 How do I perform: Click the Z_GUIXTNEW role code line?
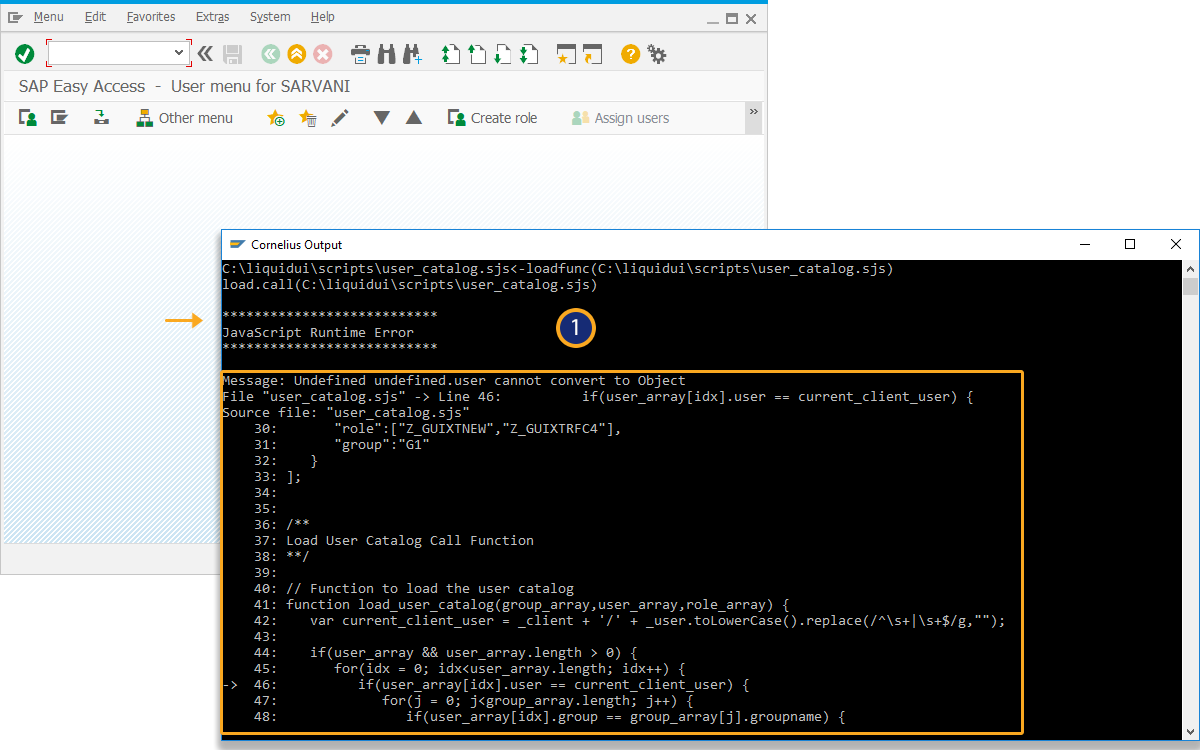pyautogui.click(x=478, y=428)
